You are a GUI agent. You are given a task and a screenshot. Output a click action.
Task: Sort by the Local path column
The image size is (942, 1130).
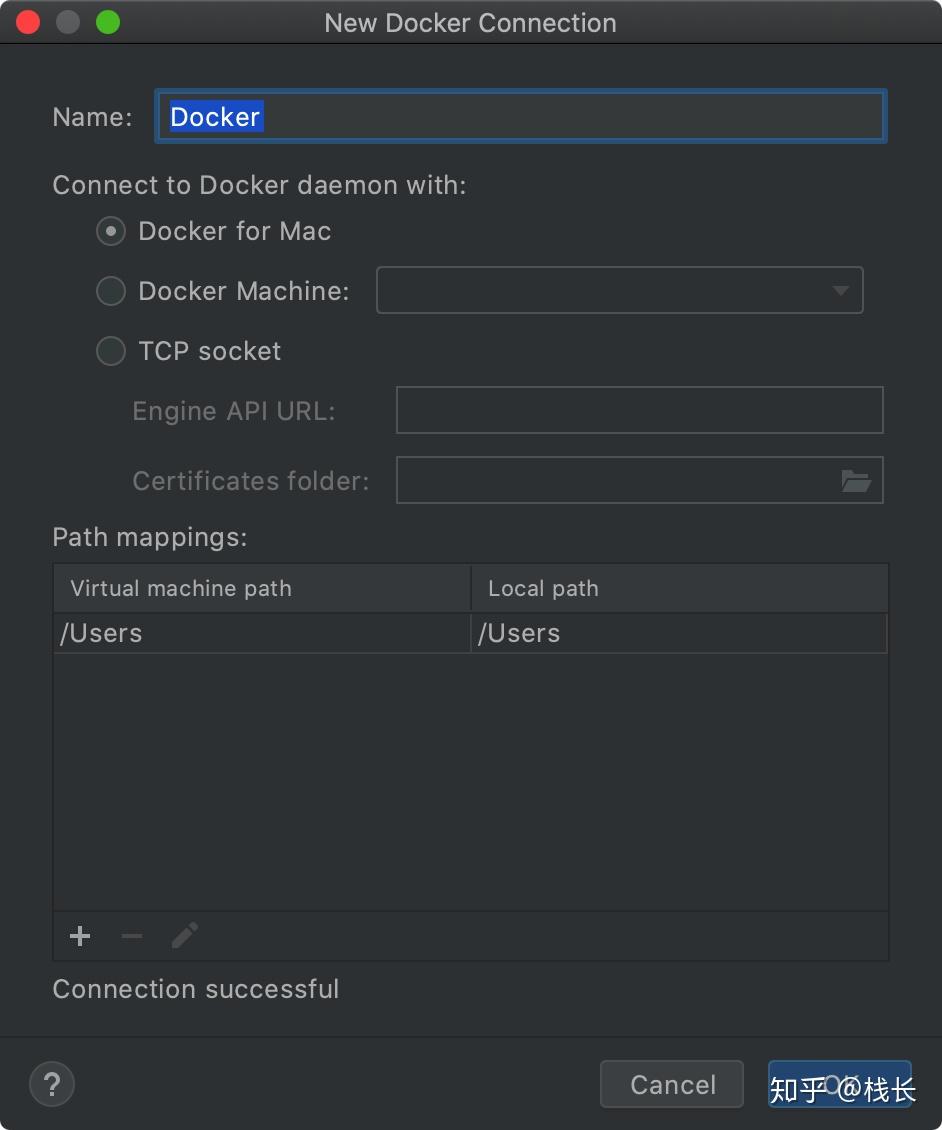click(543, 588)
